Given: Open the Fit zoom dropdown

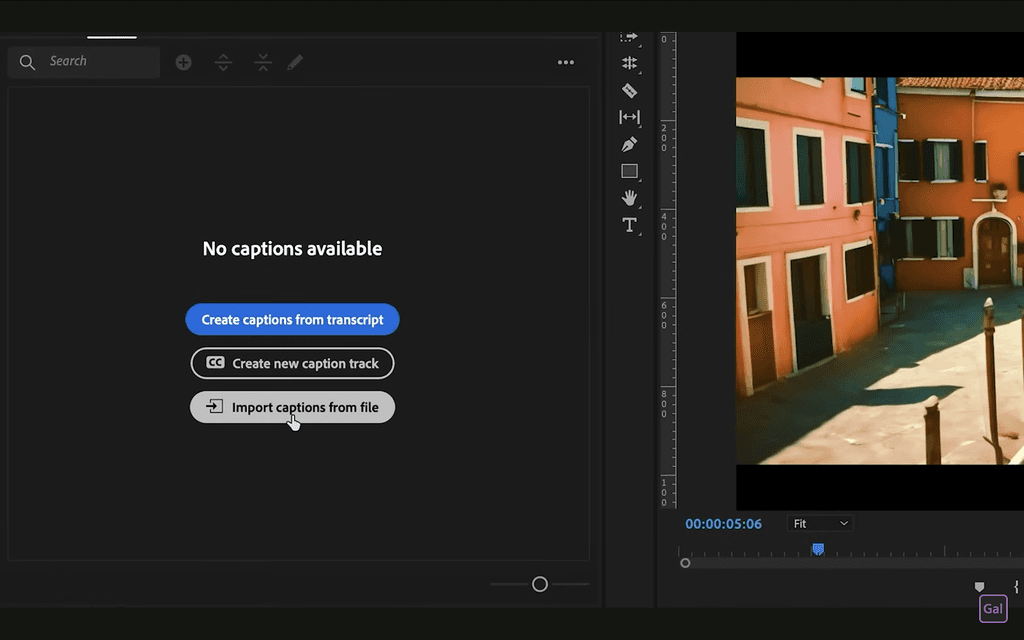Looking at the screenshot, I should [819, 523].
